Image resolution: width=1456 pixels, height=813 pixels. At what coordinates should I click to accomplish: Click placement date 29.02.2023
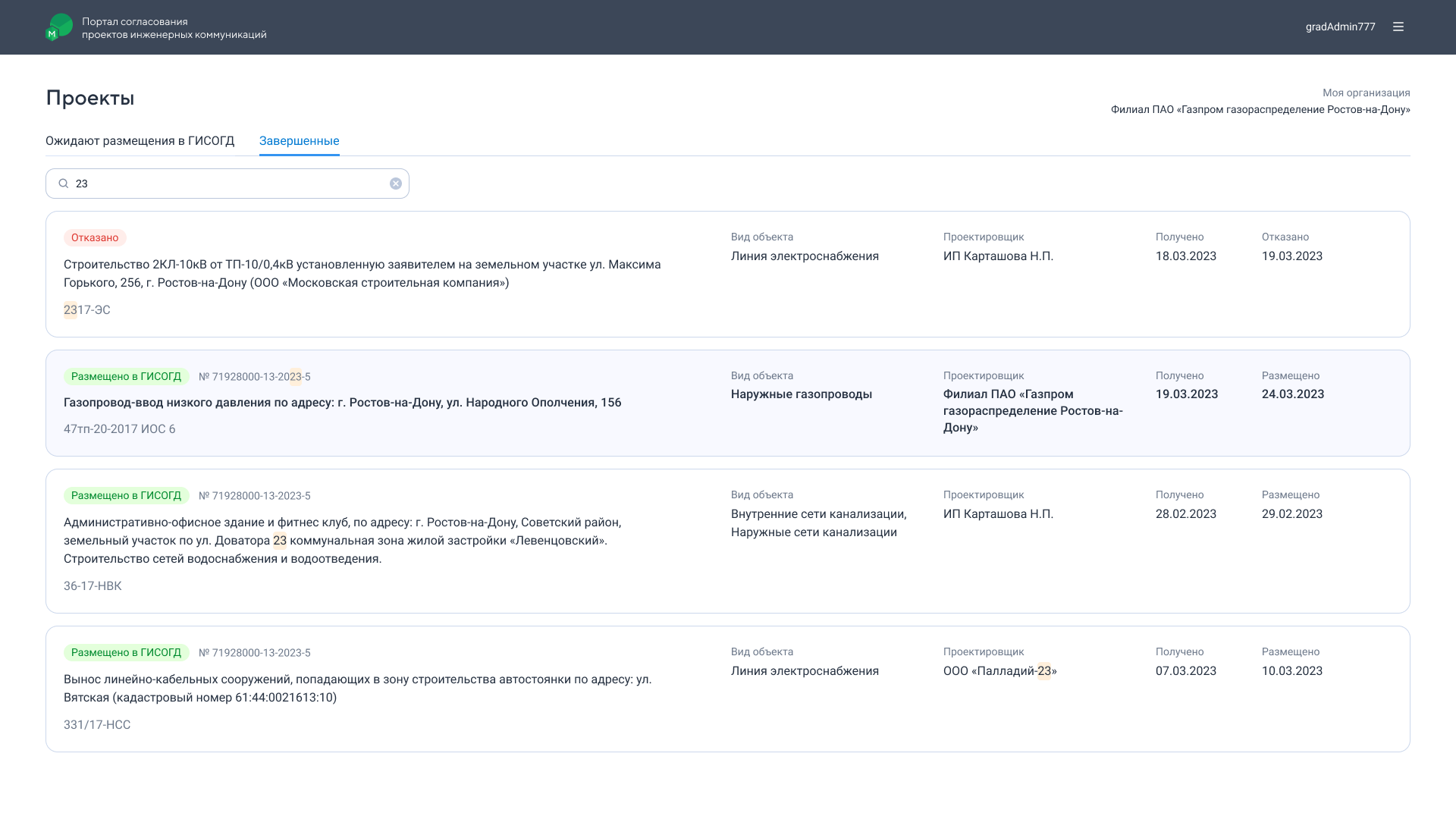1292,514
